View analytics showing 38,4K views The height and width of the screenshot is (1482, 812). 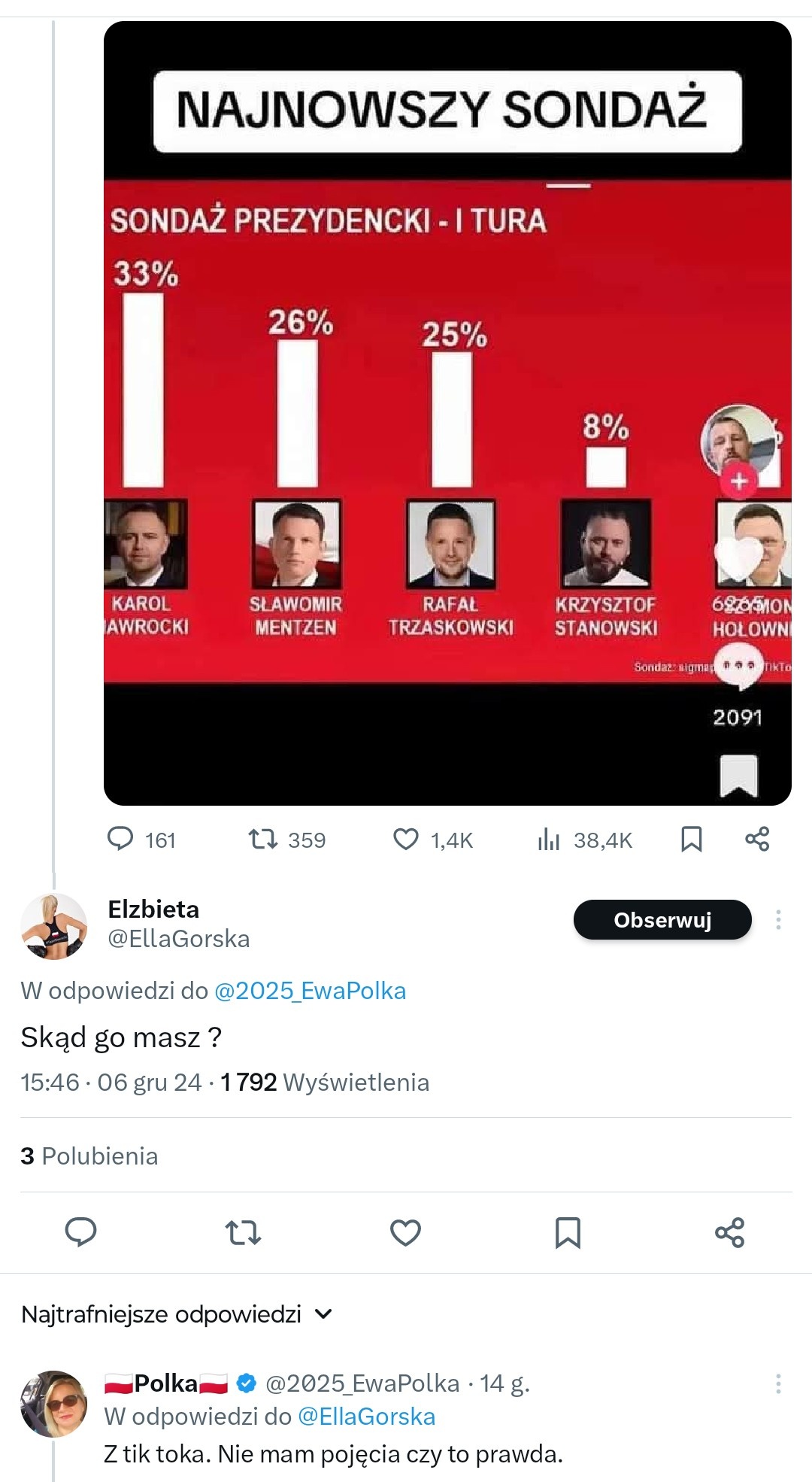click(x=550, y=840)
